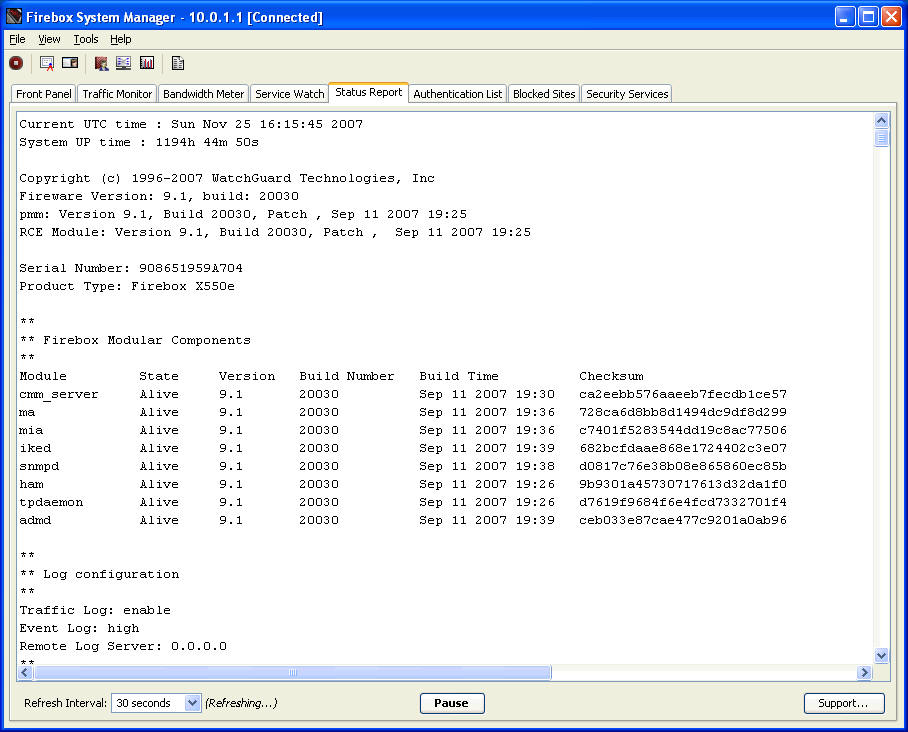Image resolution: width=908 pixels, height=732 pixels.
Task: Click the vertical scrollbar thumb
Action: 881,138
